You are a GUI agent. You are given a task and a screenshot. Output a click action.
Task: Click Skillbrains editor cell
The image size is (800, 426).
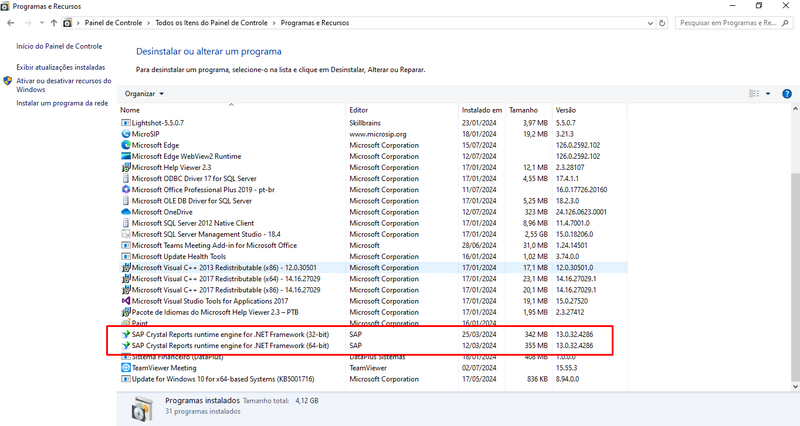pyautogui.click(x=365, y=123)
